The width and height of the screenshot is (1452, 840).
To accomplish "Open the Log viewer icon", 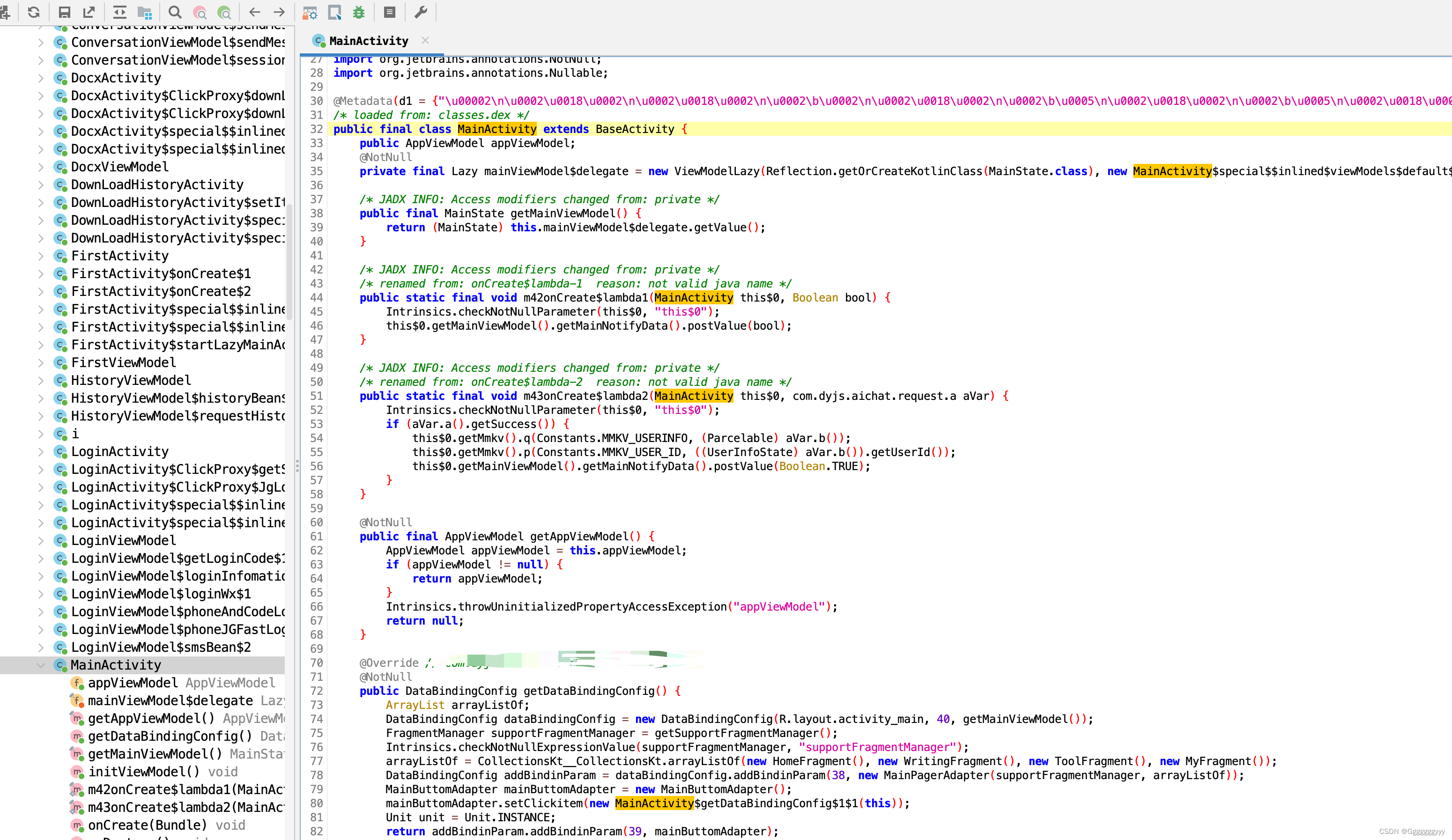I will 391,12.
